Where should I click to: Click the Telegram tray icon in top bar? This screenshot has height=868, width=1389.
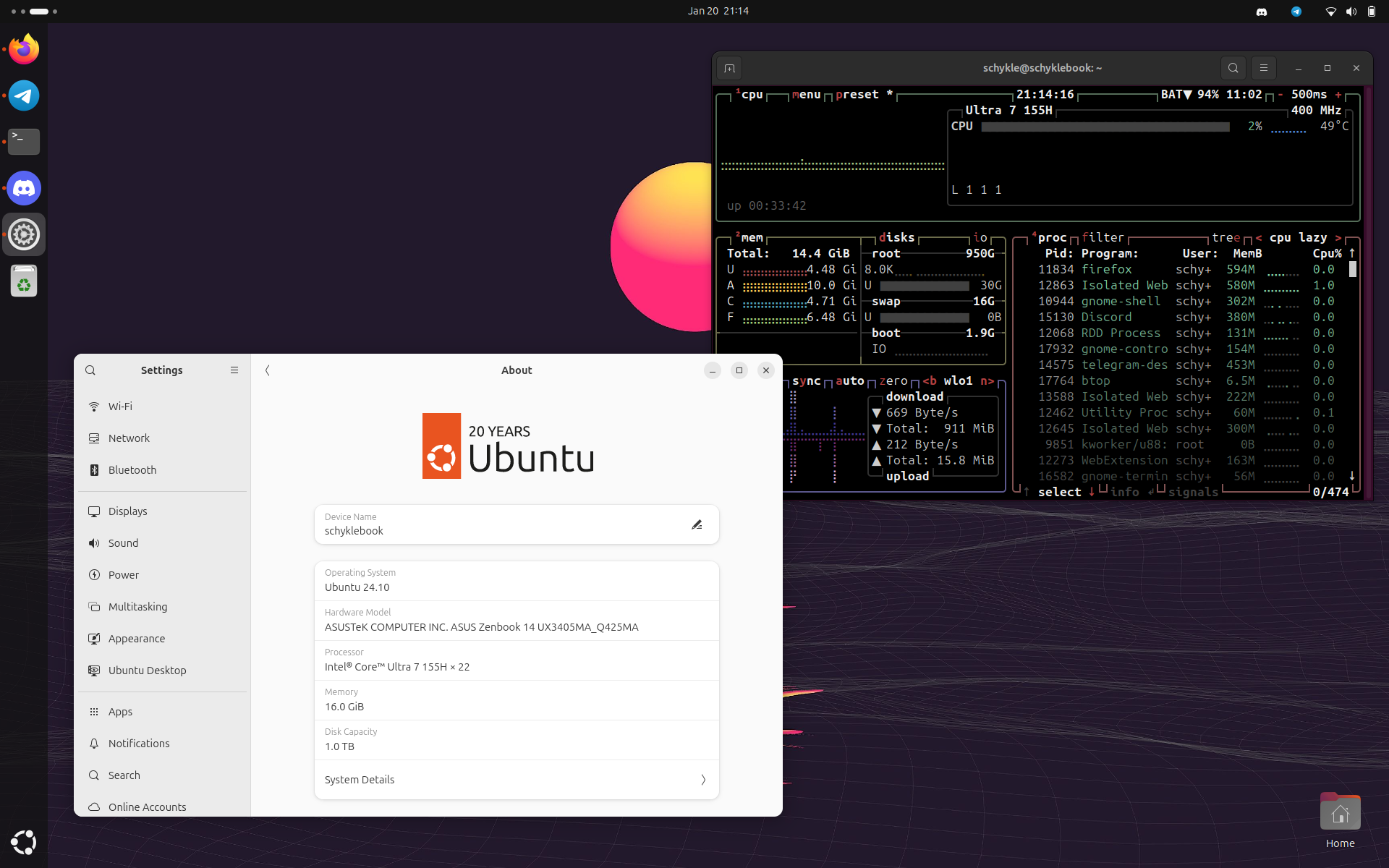point(1296,12)
